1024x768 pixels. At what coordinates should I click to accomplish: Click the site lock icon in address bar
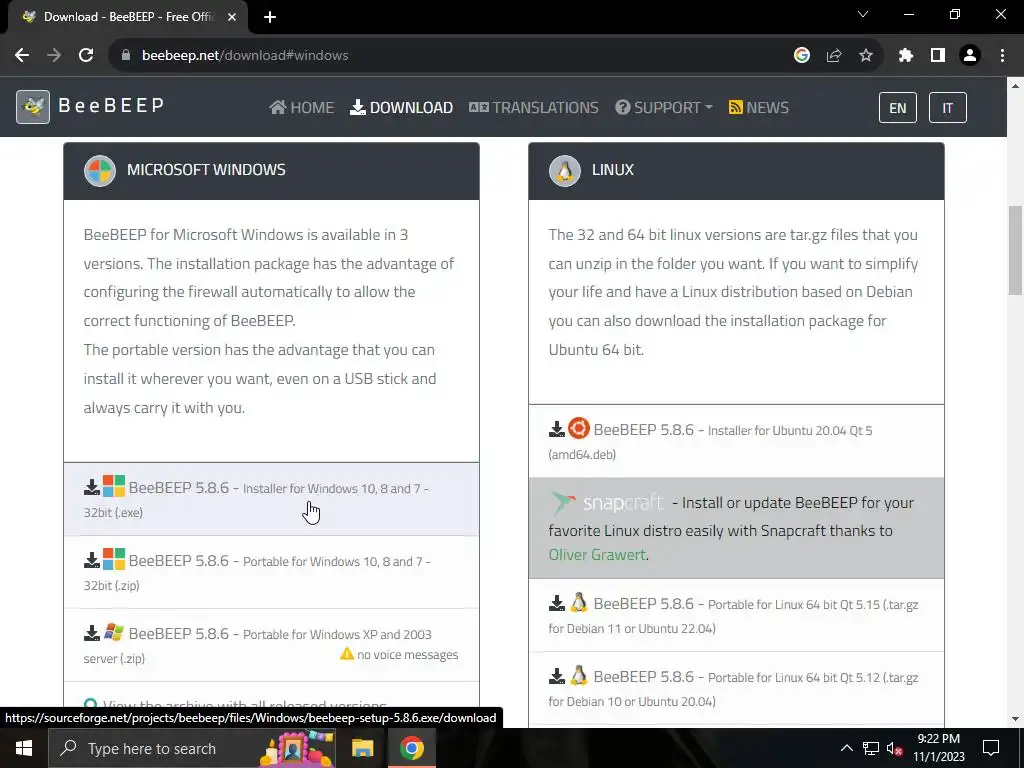point(126,56)
